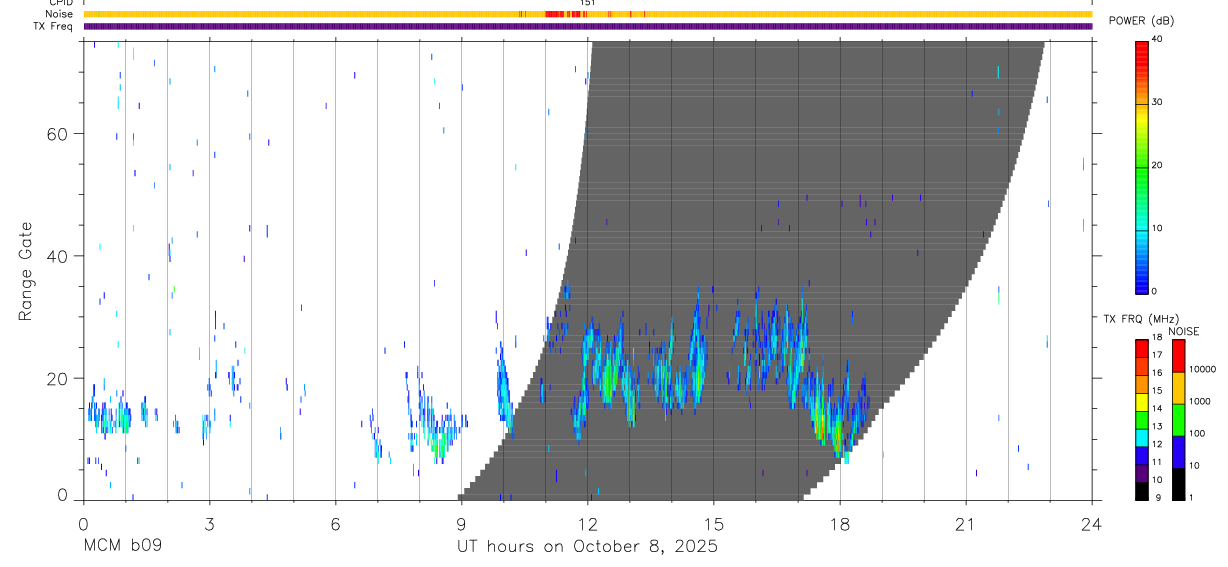
Task: Click the purple TX Freq strip above plot
Action: pos(587,26)
